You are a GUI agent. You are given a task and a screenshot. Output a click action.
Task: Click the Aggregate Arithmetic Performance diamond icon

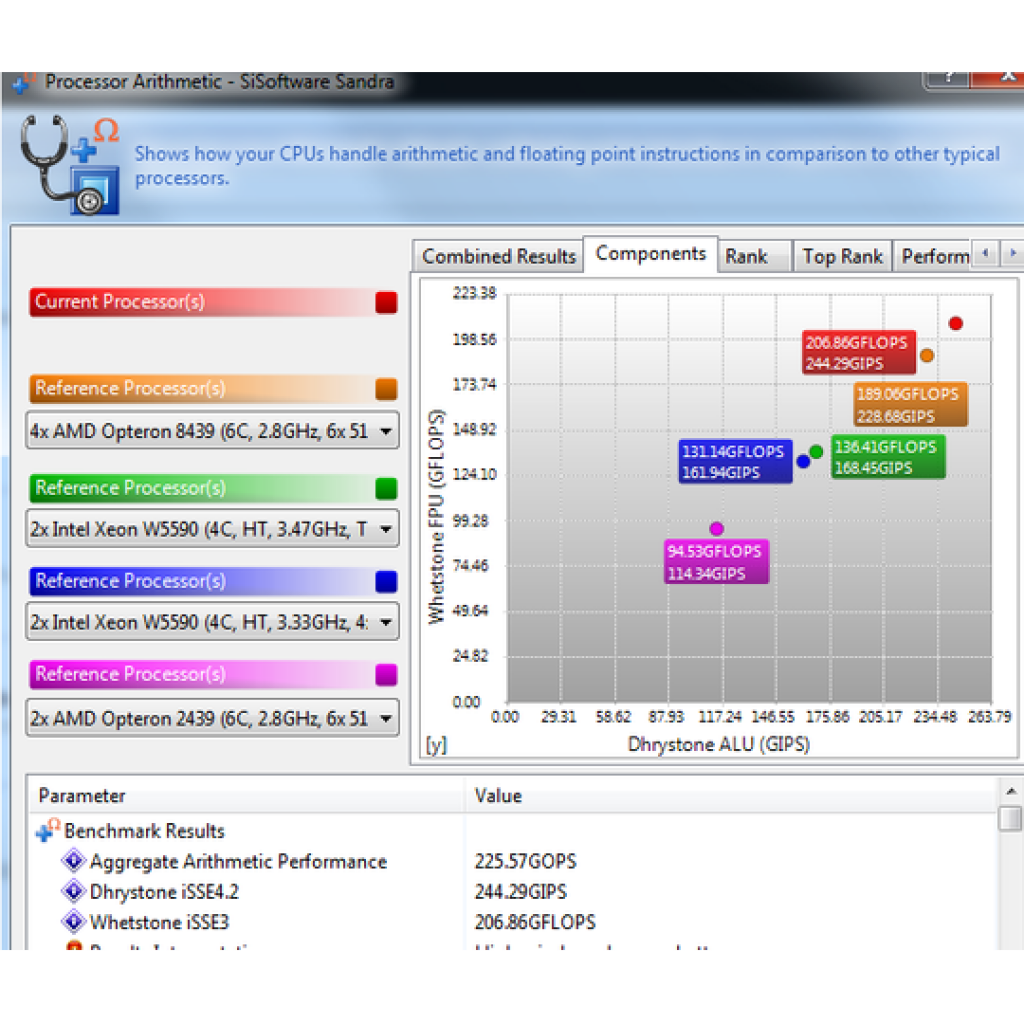point(74,860)
